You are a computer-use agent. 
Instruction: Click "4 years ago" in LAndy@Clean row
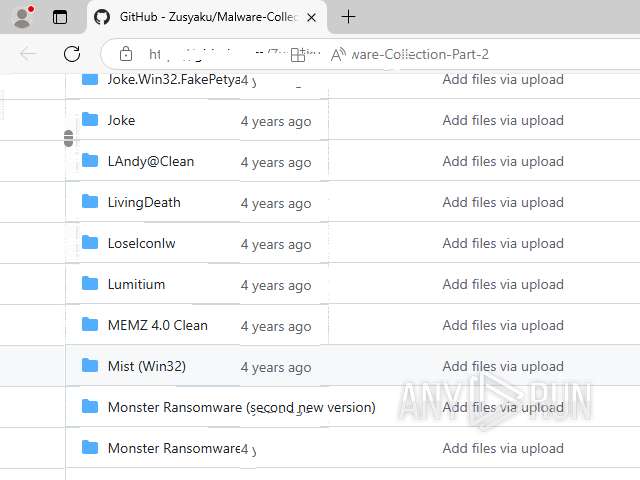click(x=276, y=162)
